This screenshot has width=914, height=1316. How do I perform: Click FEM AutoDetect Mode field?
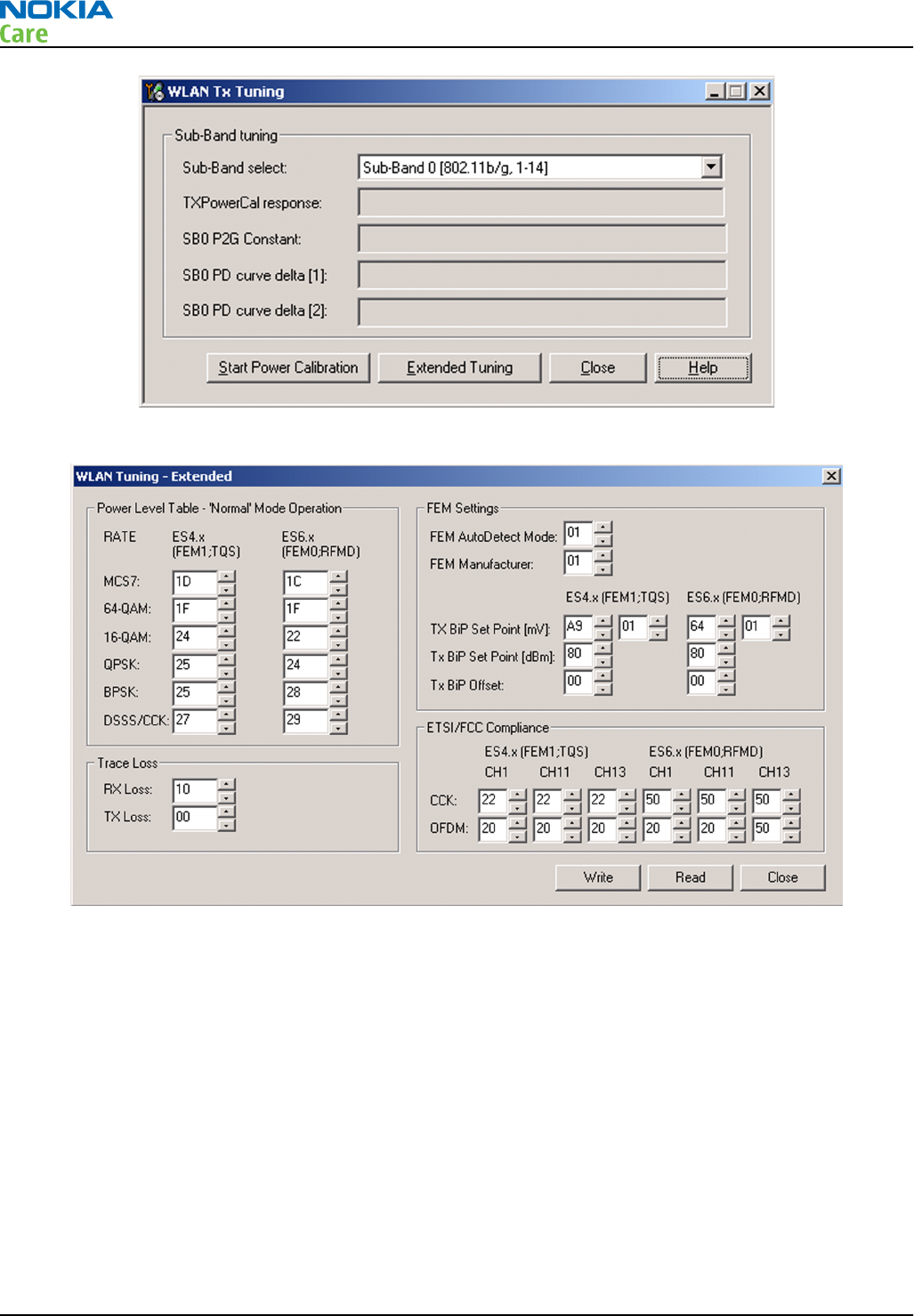point(578,534)
